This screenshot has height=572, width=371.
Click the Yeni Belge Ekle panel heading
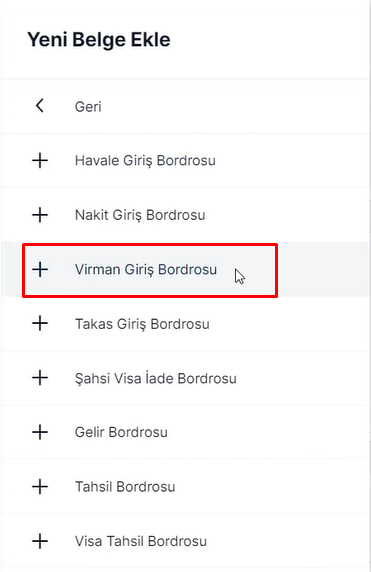(x=99, y=39)
